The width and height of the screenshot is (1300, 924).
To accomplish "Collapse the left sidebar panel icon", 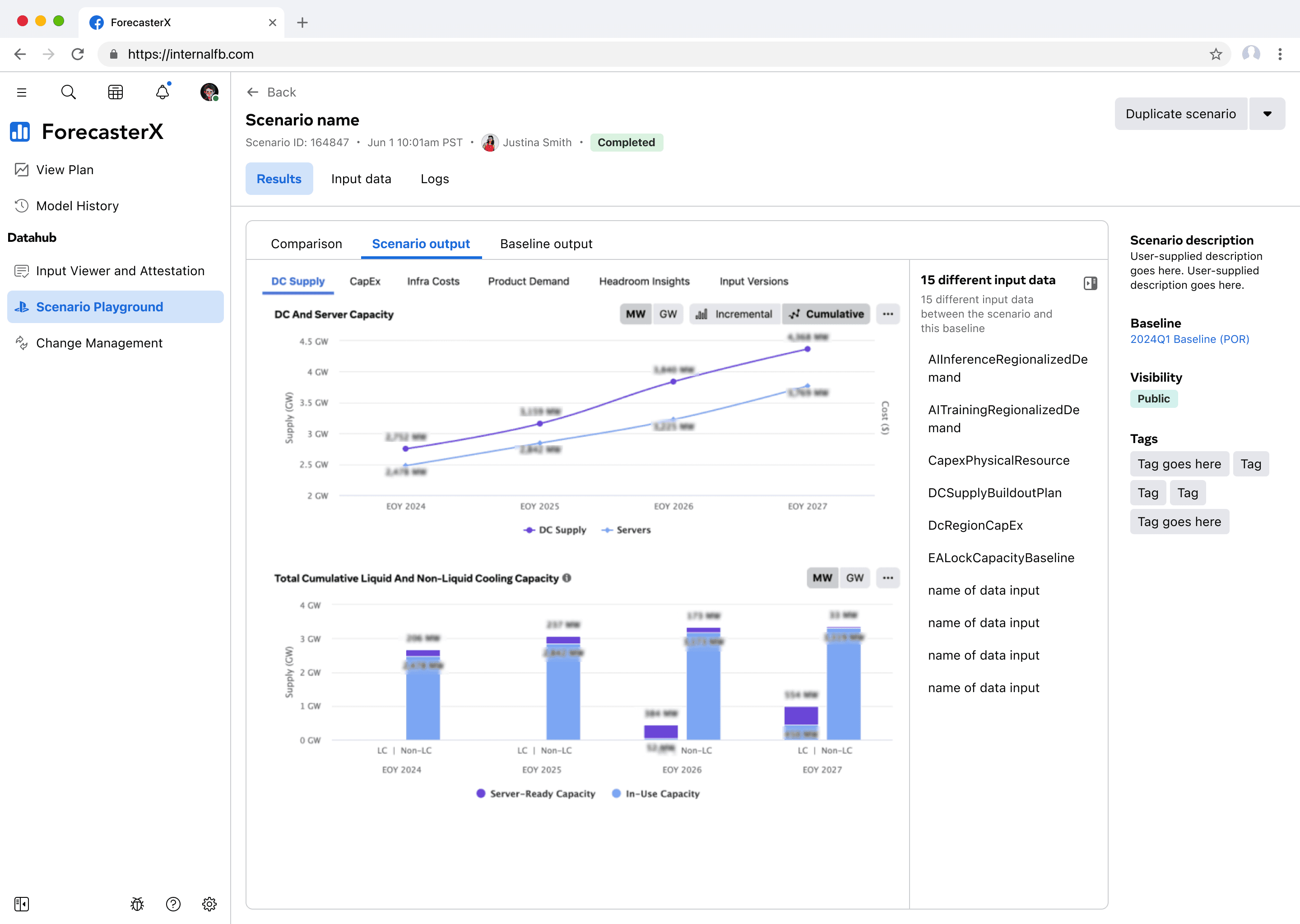I will pos(22,904).
